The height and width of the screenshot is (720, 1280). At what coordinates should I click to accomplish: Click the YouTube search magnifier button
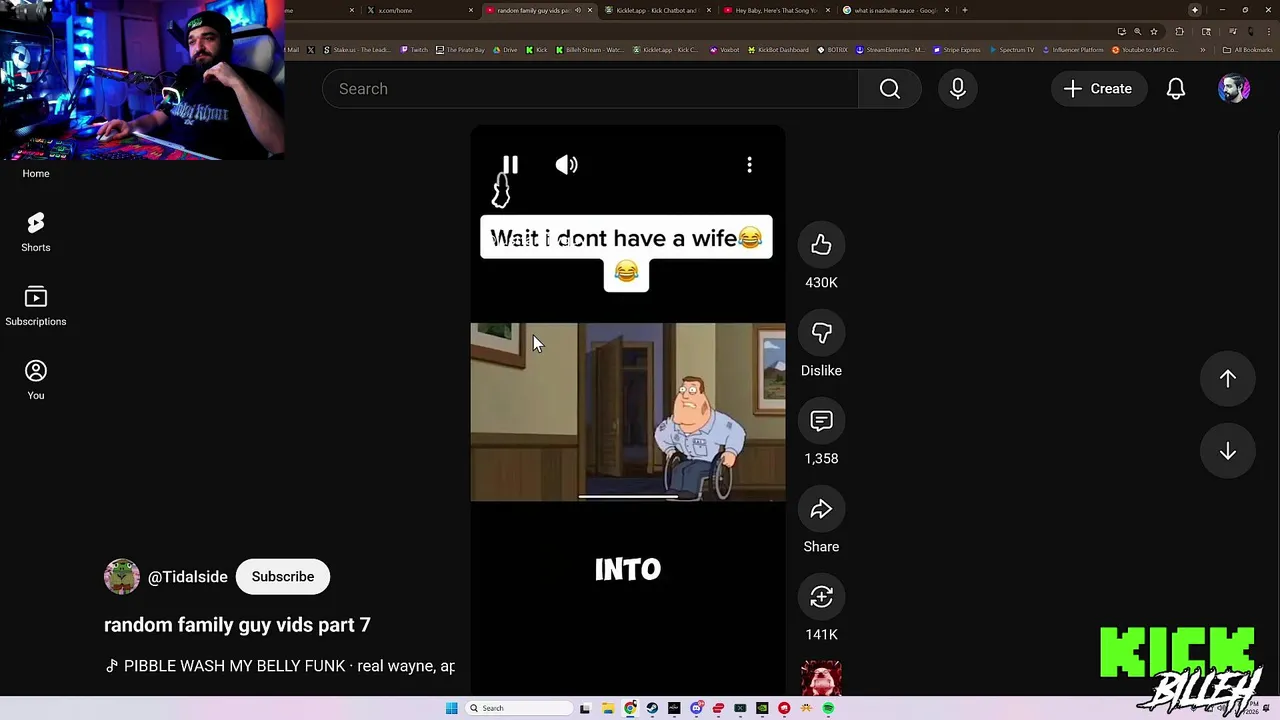coord(890,89)
